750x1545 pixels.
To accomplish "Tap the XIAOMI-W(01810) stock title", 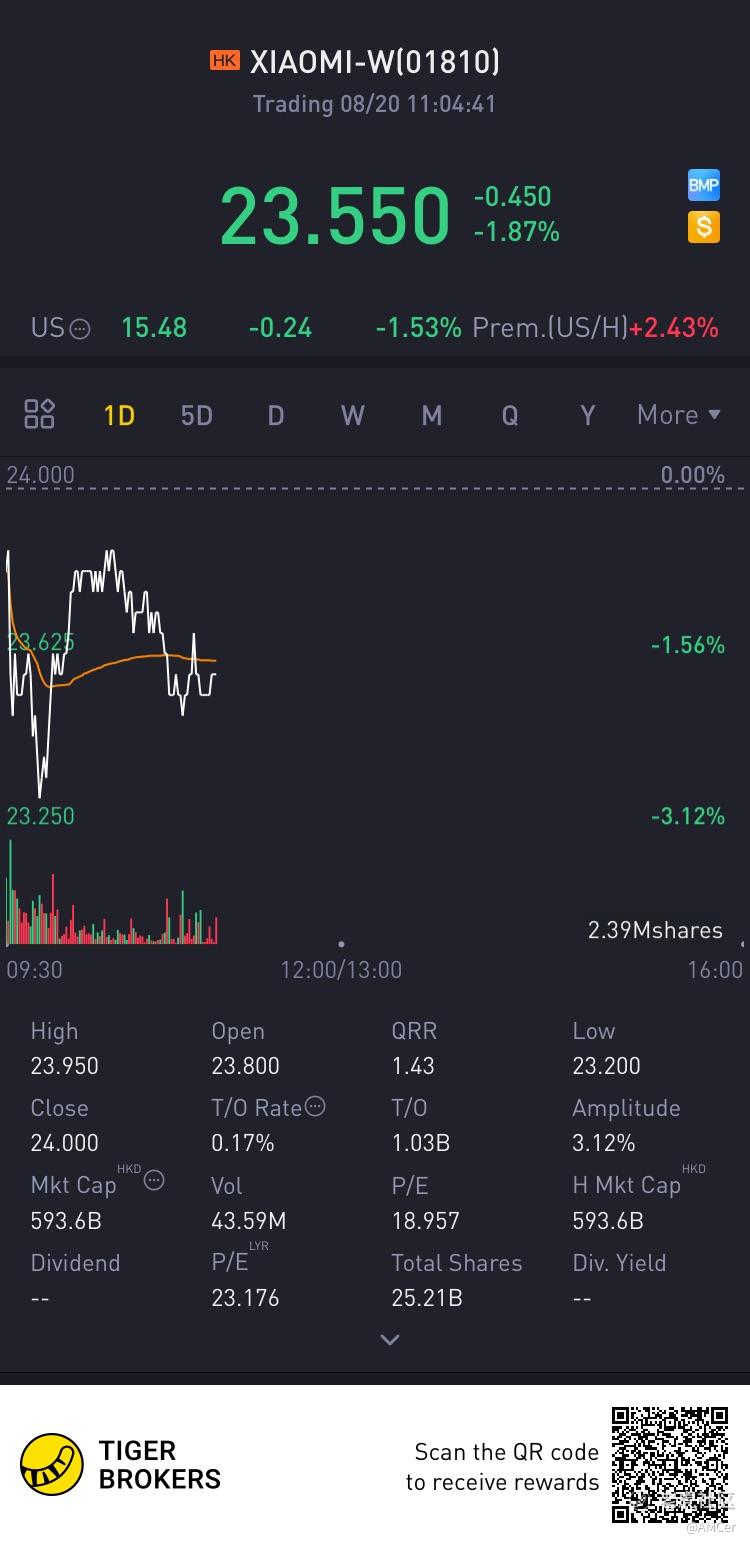I will (x=375, y=62).
